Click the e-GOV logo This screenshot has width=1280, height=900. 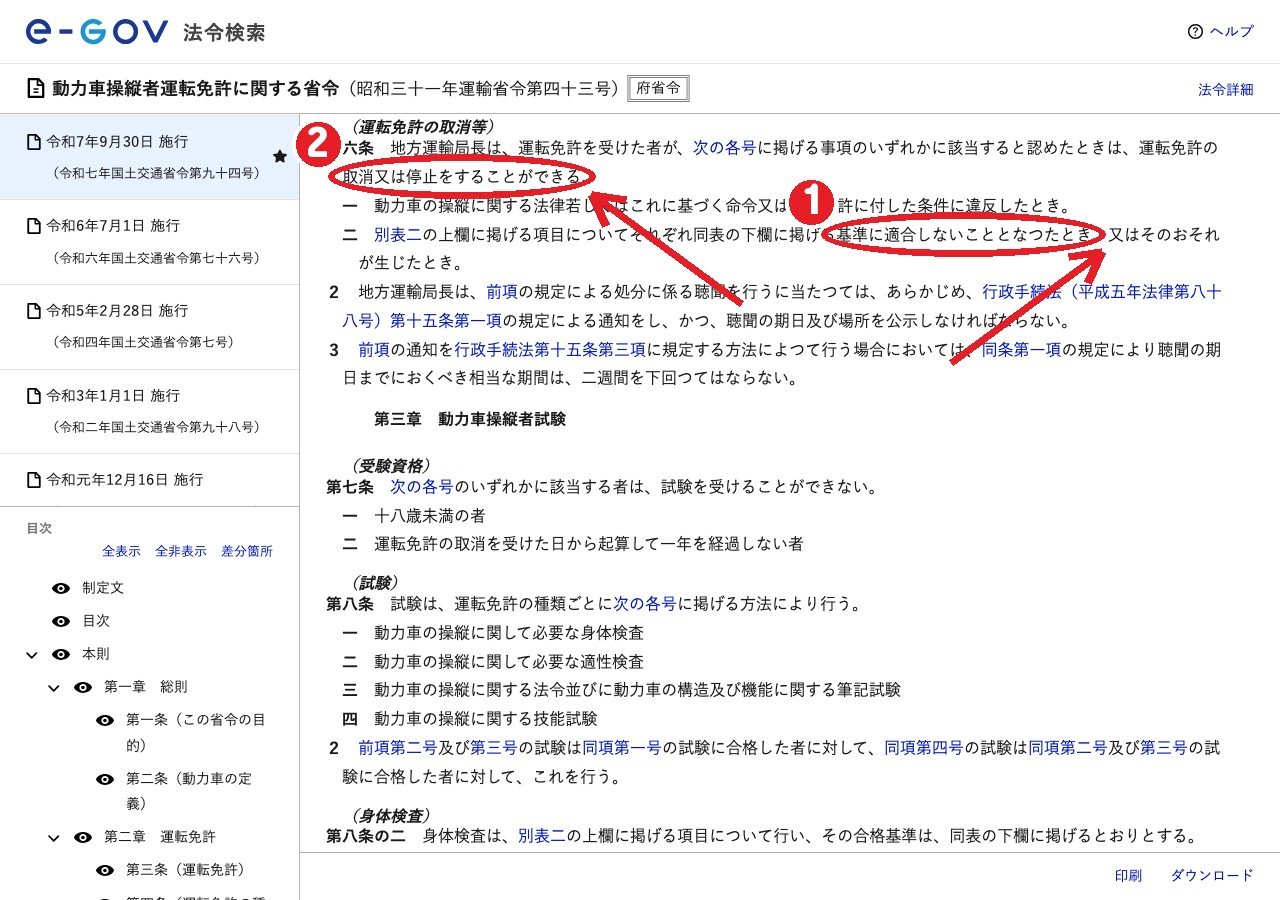point(97,32)
